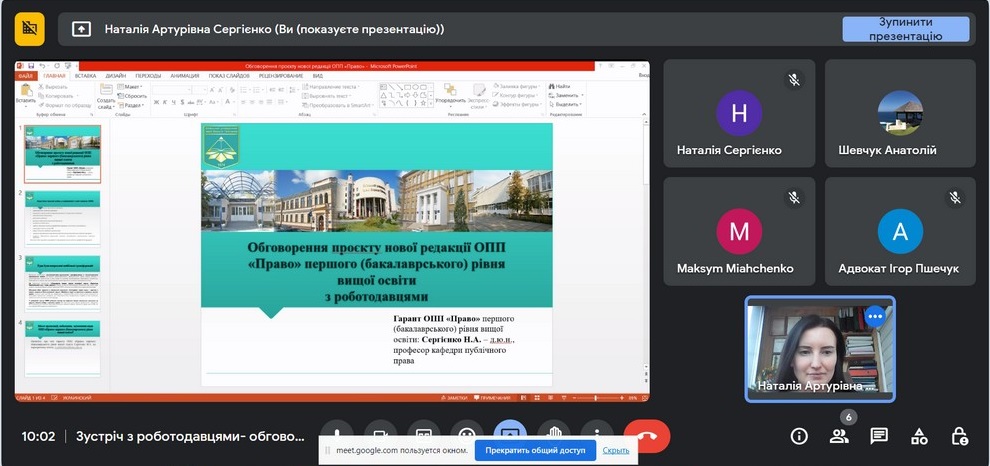Select Шевчук Анатолій participant tile
990x466 pixels.
(900, 114)
